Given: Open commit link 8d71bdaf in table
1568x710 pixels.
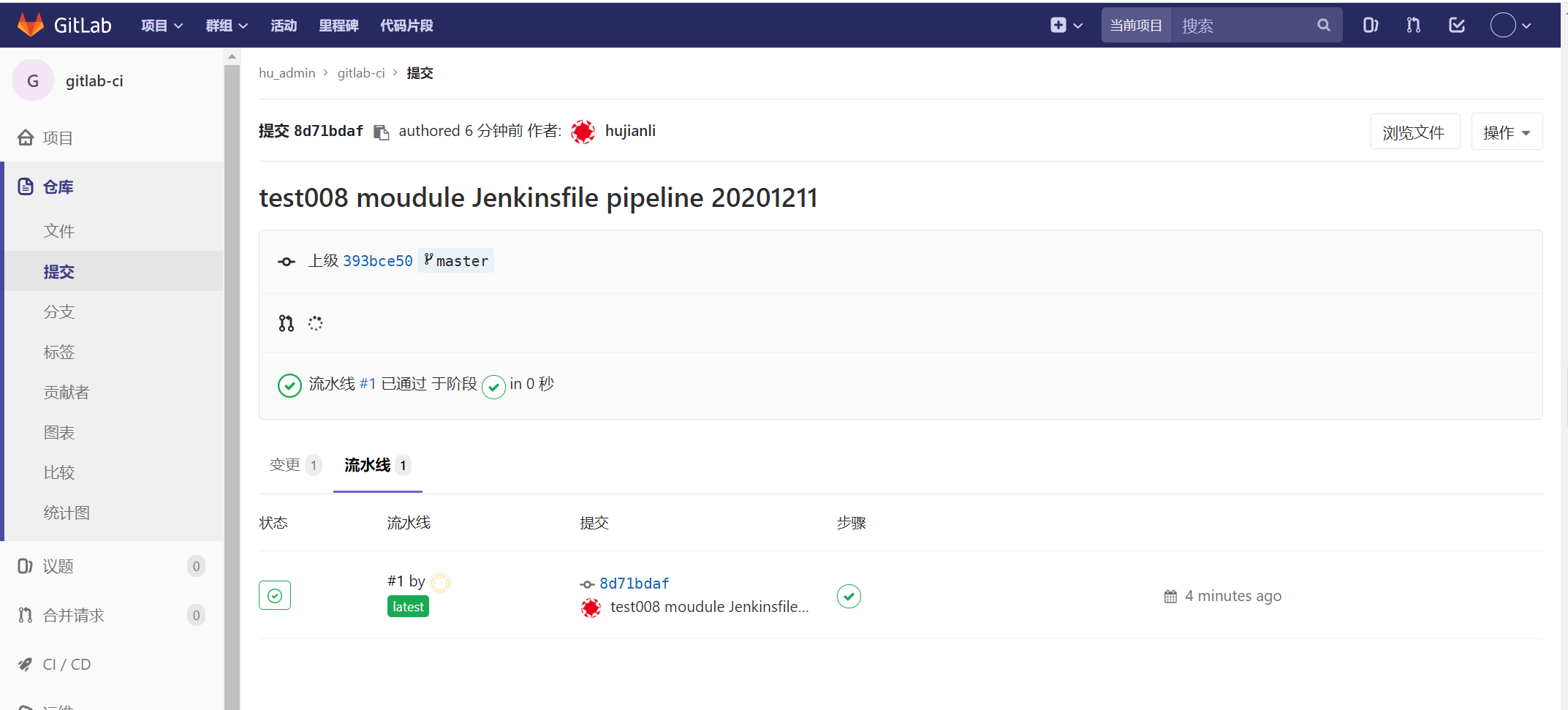Looking at the screenshot, I should tap(635, 584).
